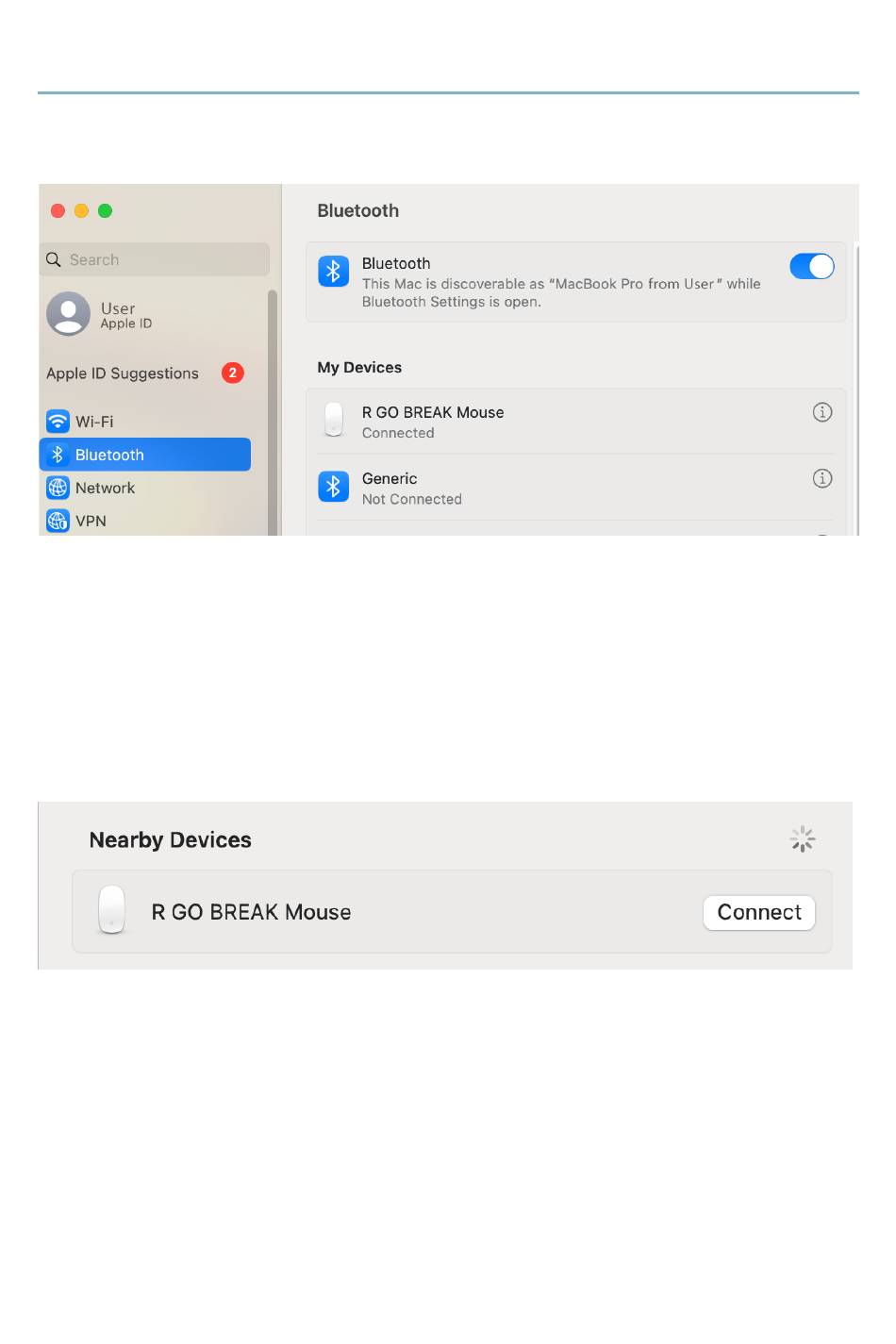This screenshot has height=1344, width=896.
Task: Click the red notification badge showing 2
Action: point(233,373)
